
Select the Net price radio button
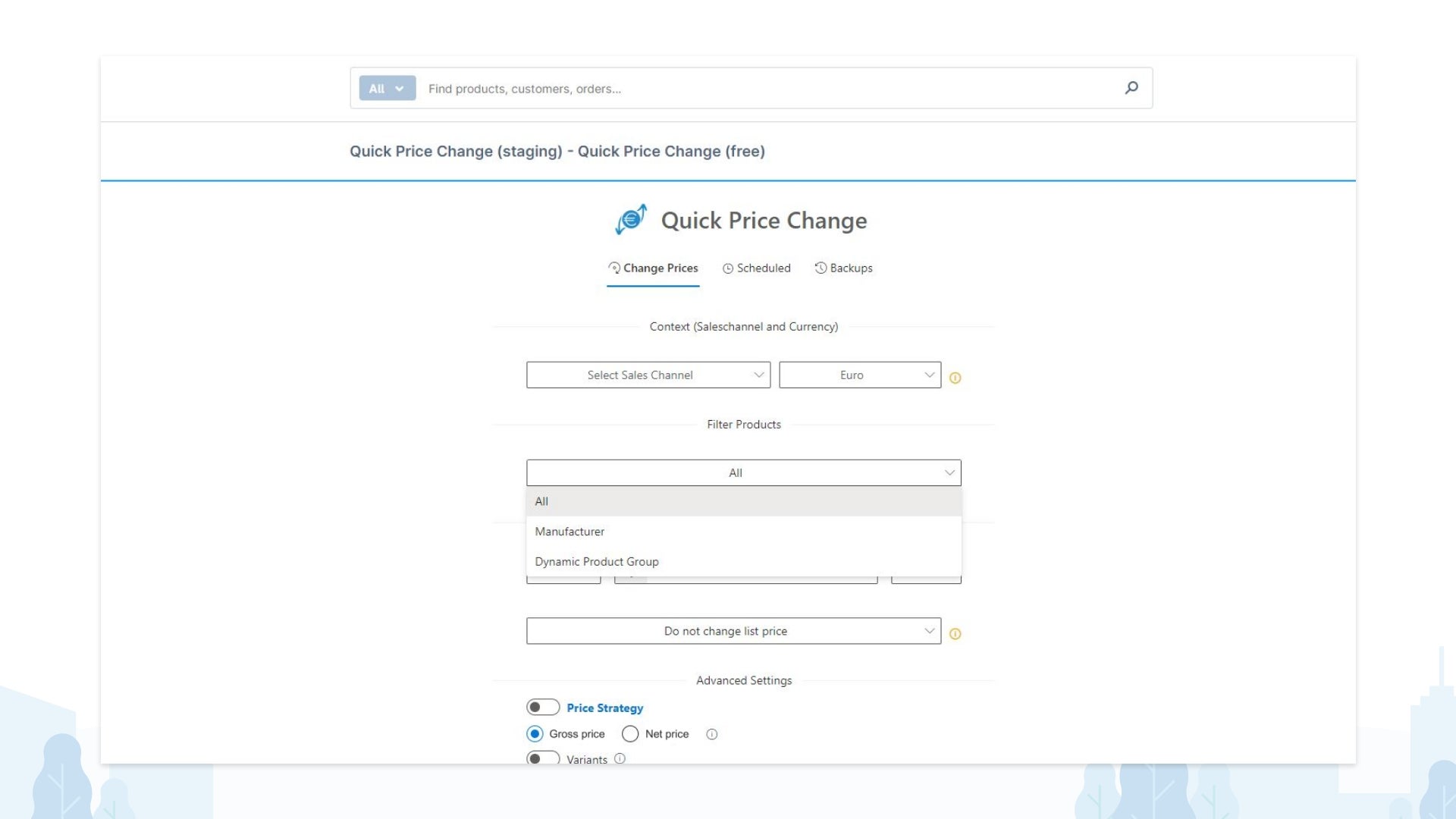point(630,734)
